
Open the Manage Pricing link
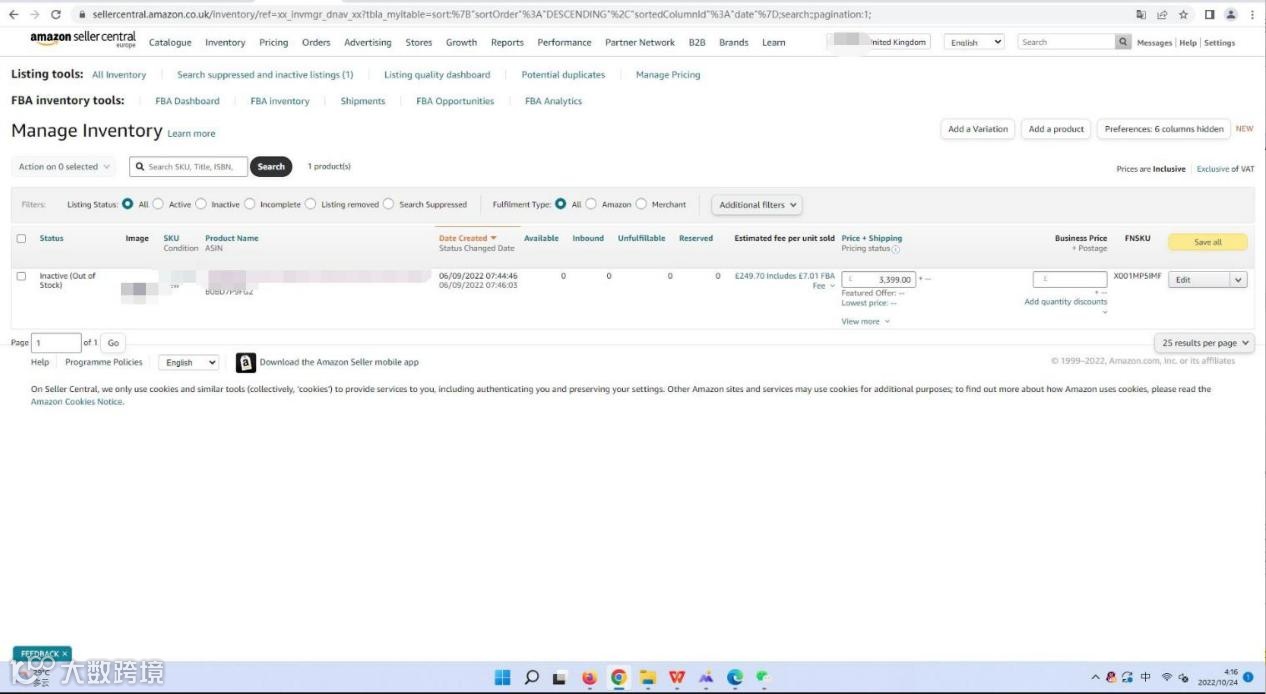[668, 75]
